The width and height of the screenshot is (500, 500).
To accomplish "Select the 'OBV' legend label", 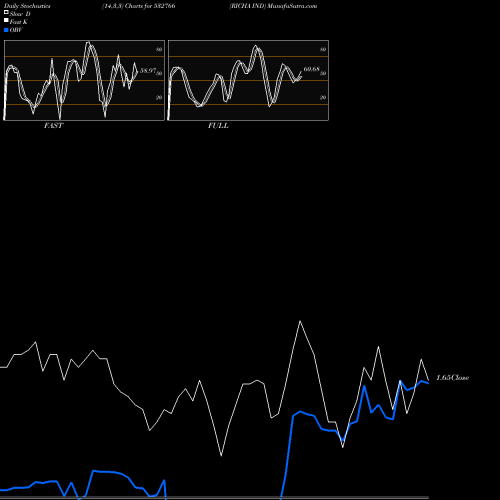I will point(16,30).
